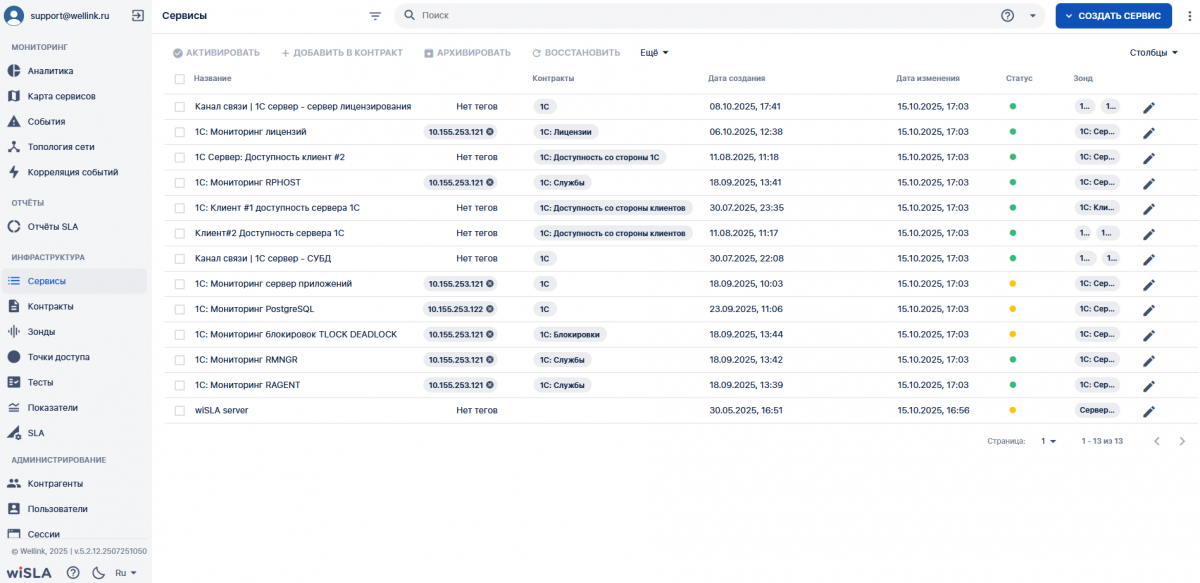Open the filter options icon beside search
Viewport: 1200px width, 583px height.
[375, 16]
